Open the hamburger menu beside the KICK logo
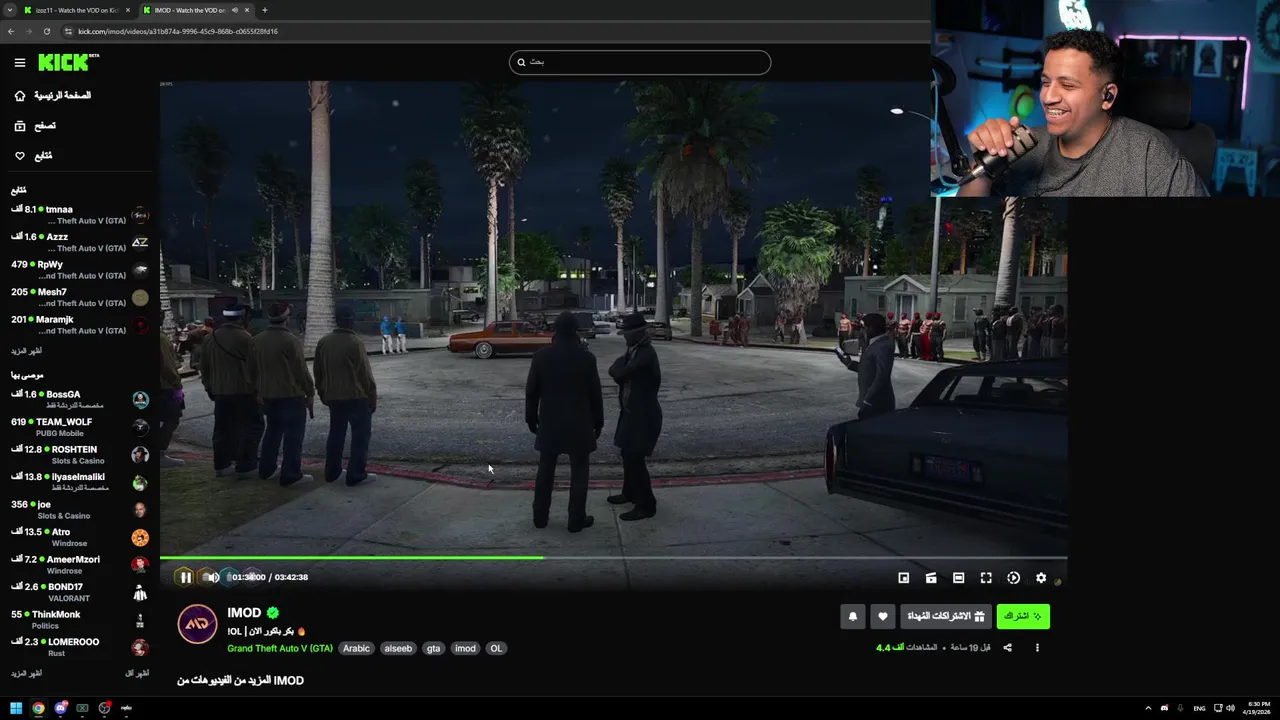 coord(20,62)
